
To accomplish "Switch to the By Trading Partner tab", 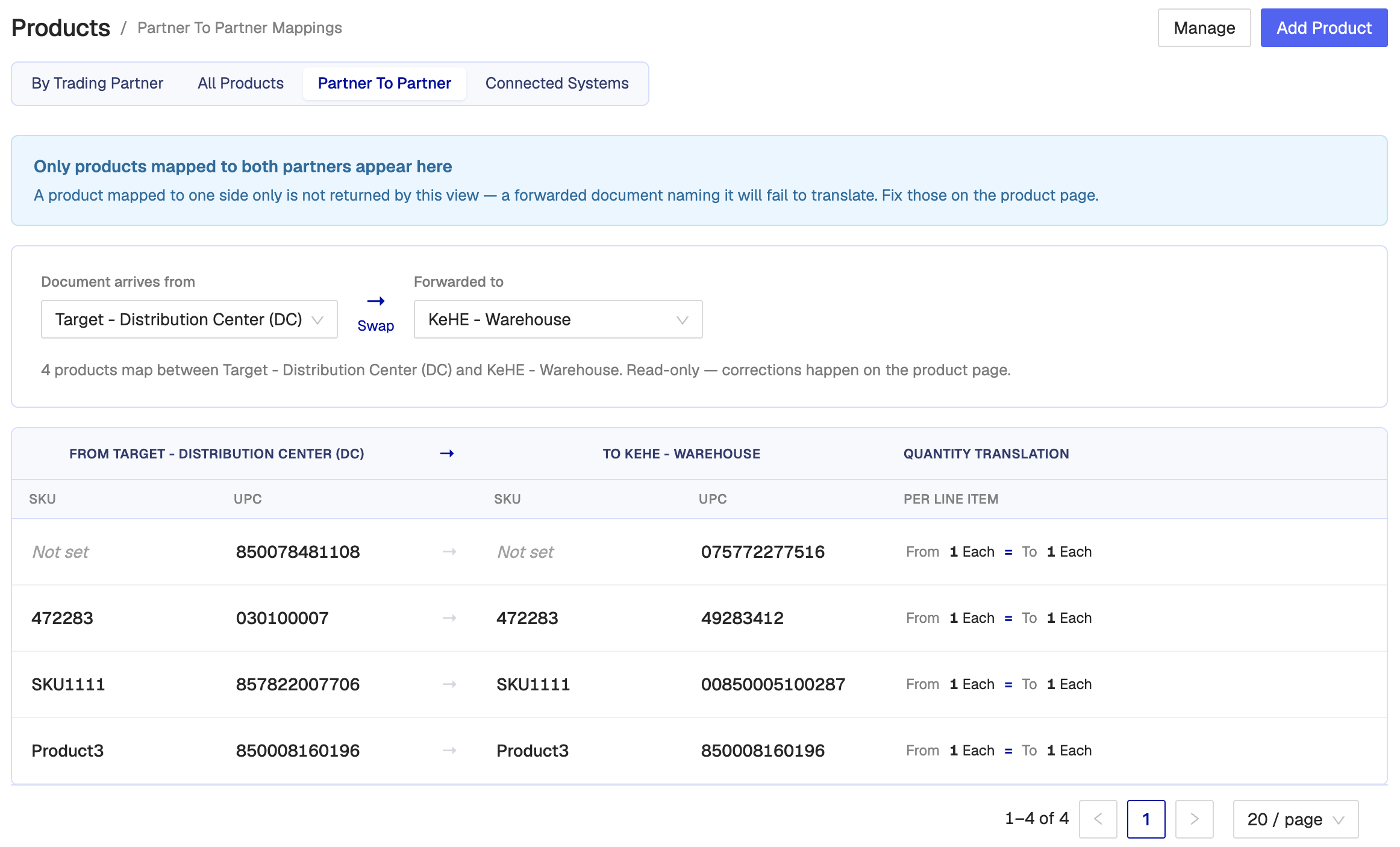I will (98, 83).
